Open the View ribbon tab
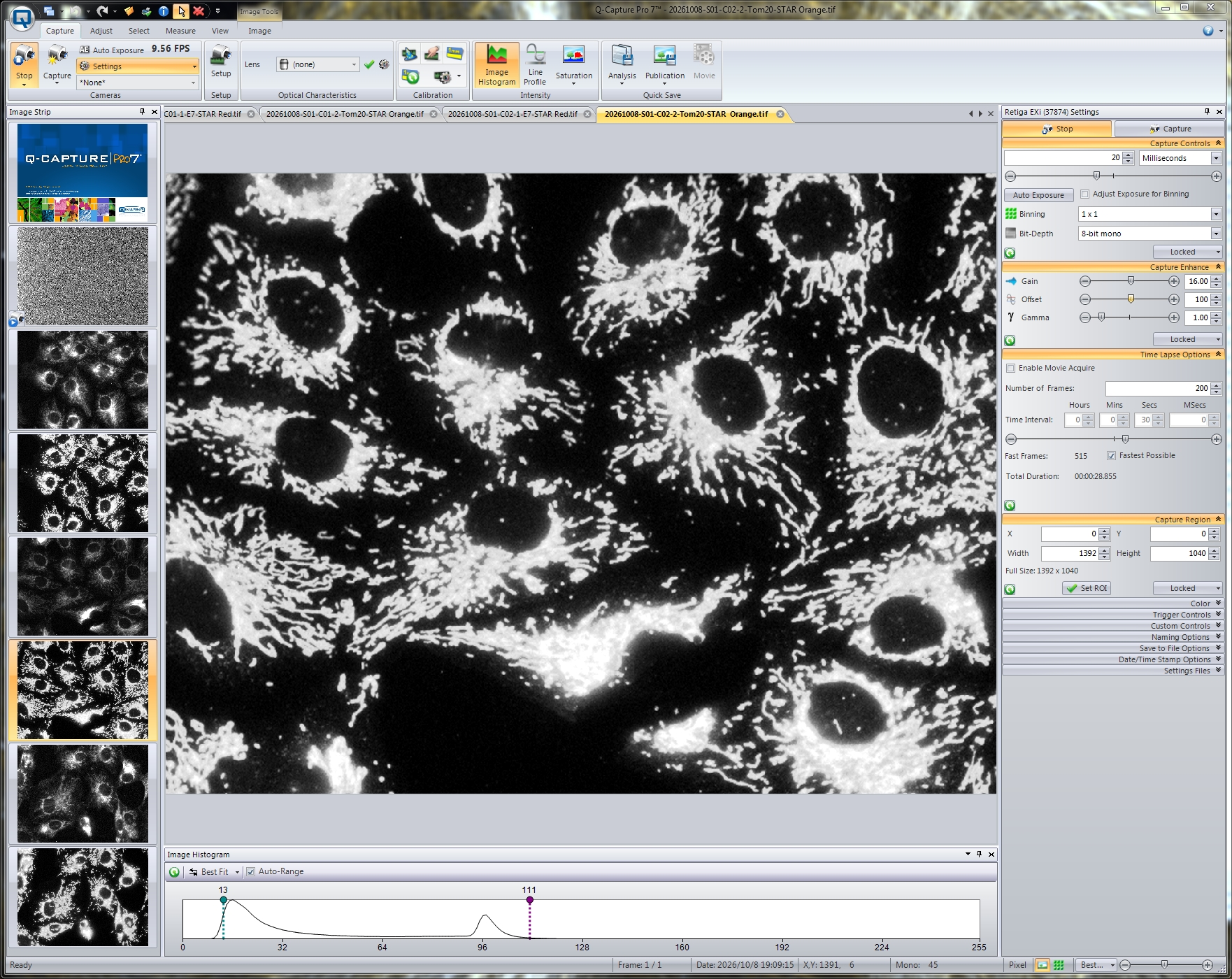The image size is (1232, 979). click(x=220, y=31)
